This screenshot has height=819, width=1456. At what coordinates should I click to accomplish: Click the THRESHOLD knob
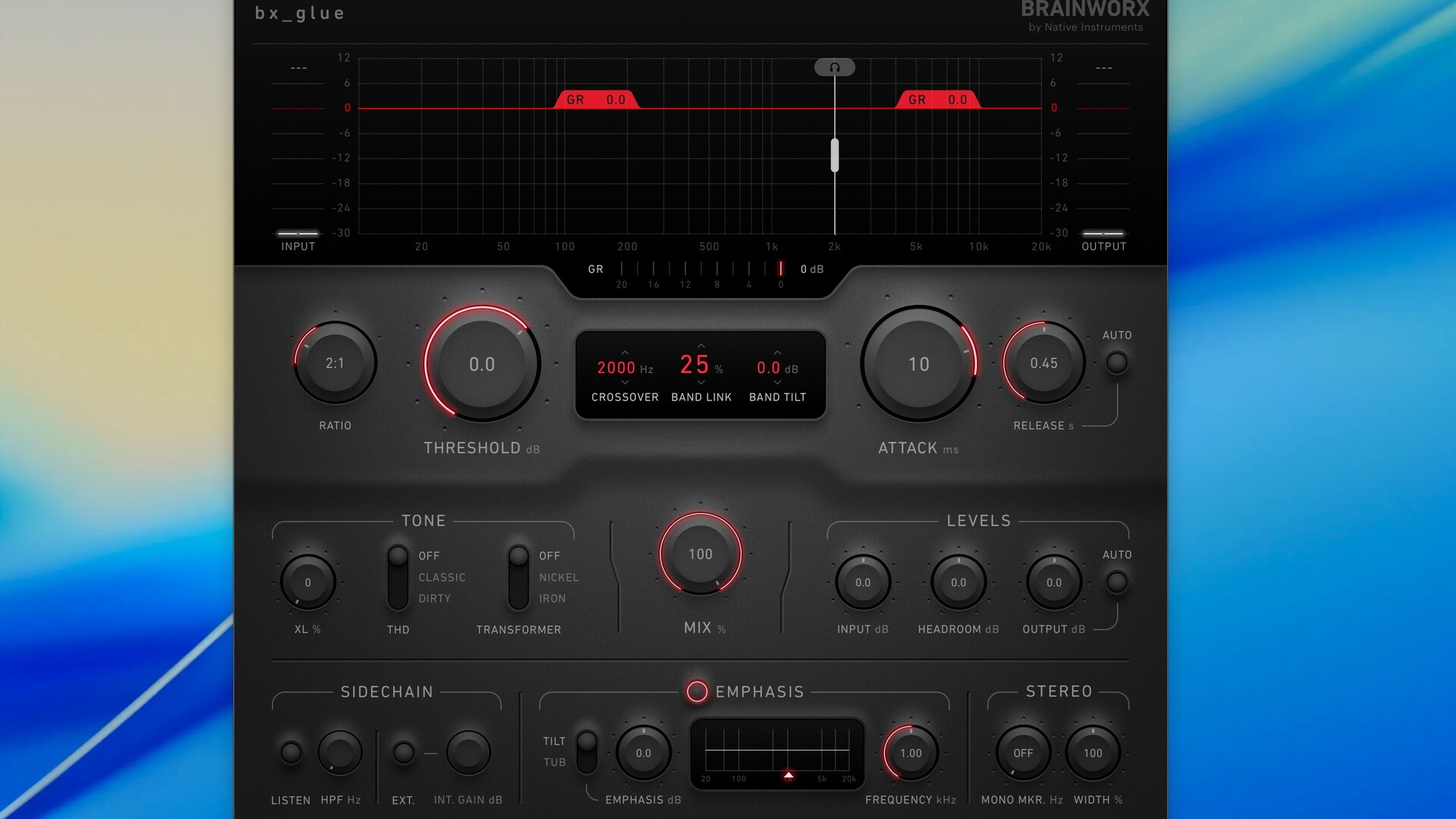point(482,364)
